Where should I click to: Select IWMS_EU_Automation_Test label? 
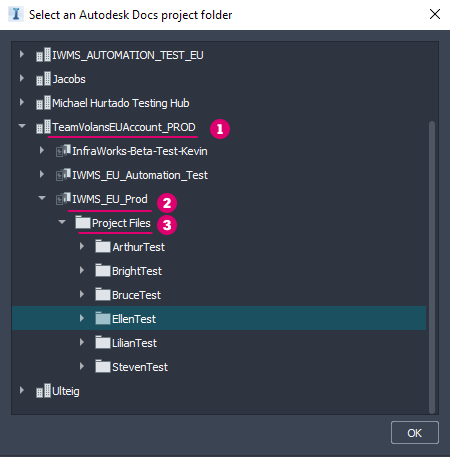point(140,175)
